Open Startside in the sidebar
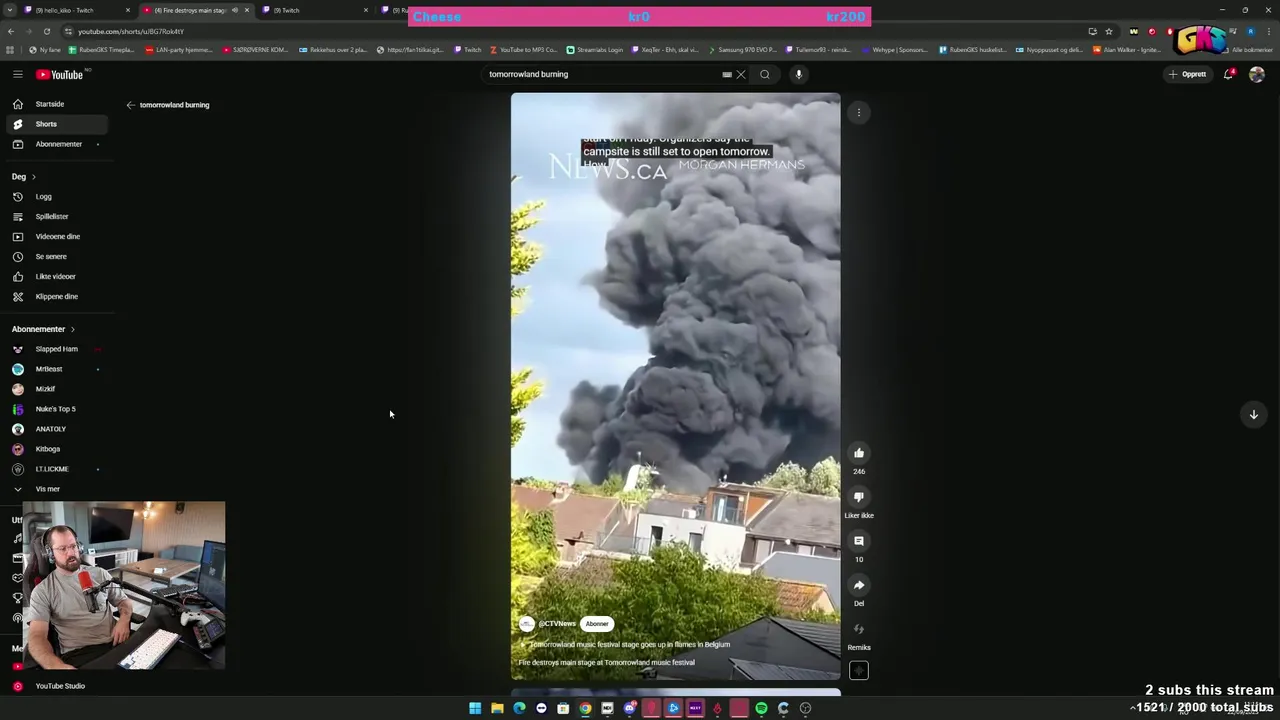The width and height of the screenshot is (1280, 720). 56,104
